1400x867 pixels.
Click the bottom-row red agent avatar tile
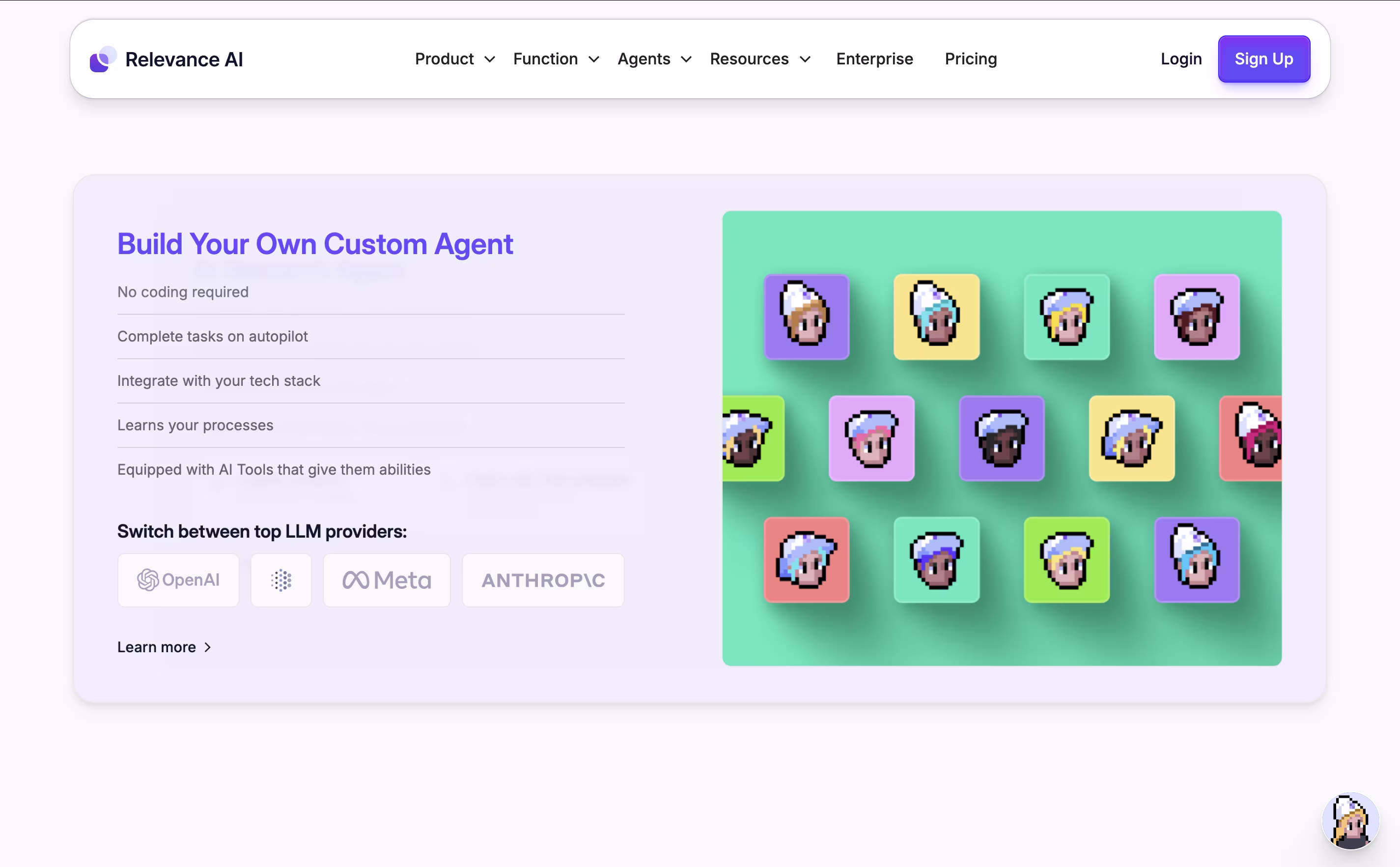[x=806, y=560]
